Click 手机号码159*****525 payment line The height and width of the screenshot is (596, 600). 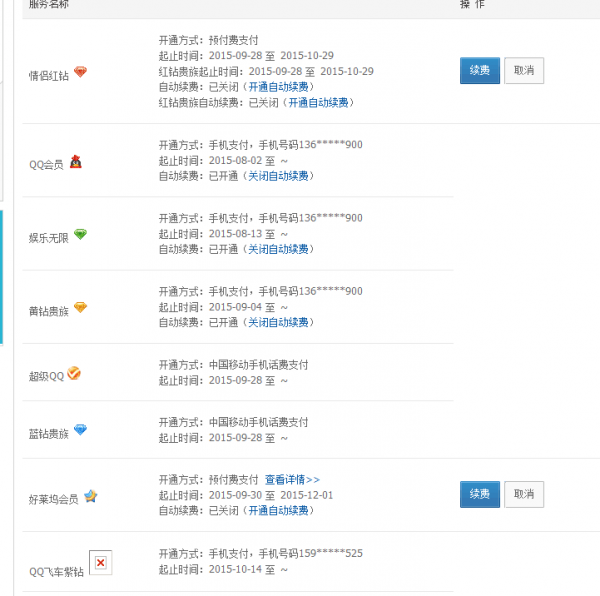click(x=261, y=554)
